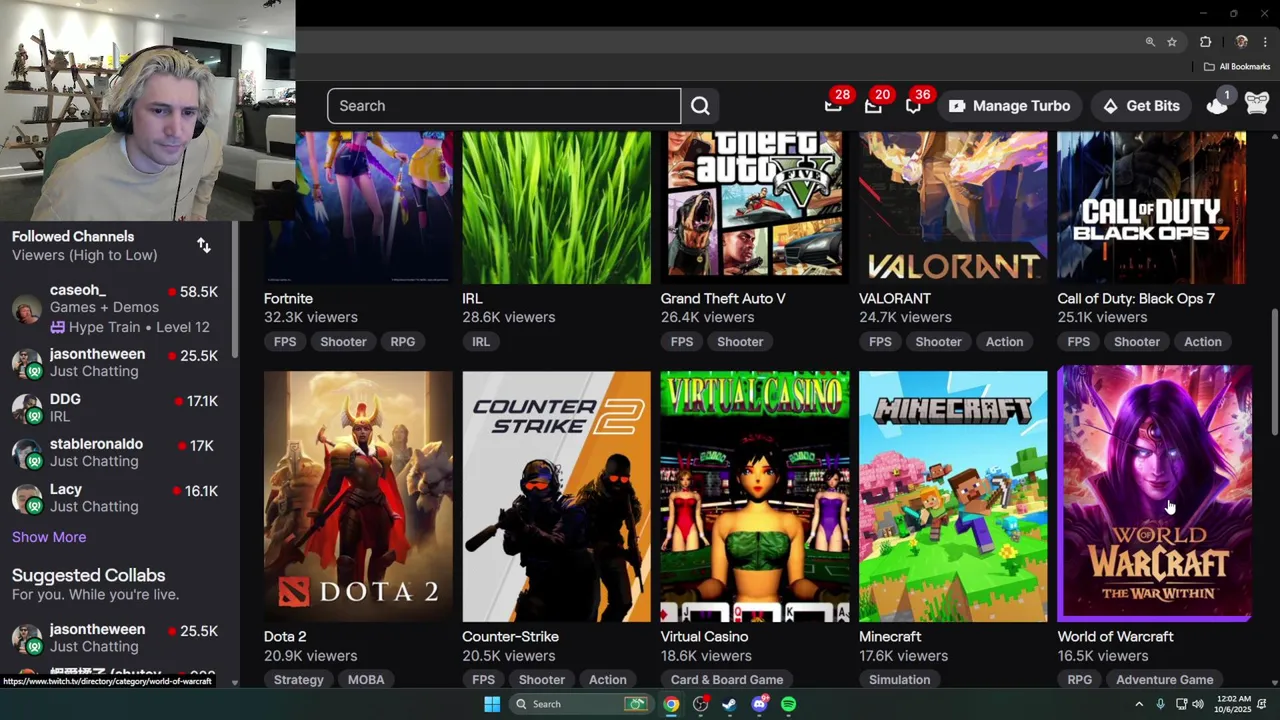Click the Twitch Search input field
Screen dimensions: 1280x720
coord(504,106)
